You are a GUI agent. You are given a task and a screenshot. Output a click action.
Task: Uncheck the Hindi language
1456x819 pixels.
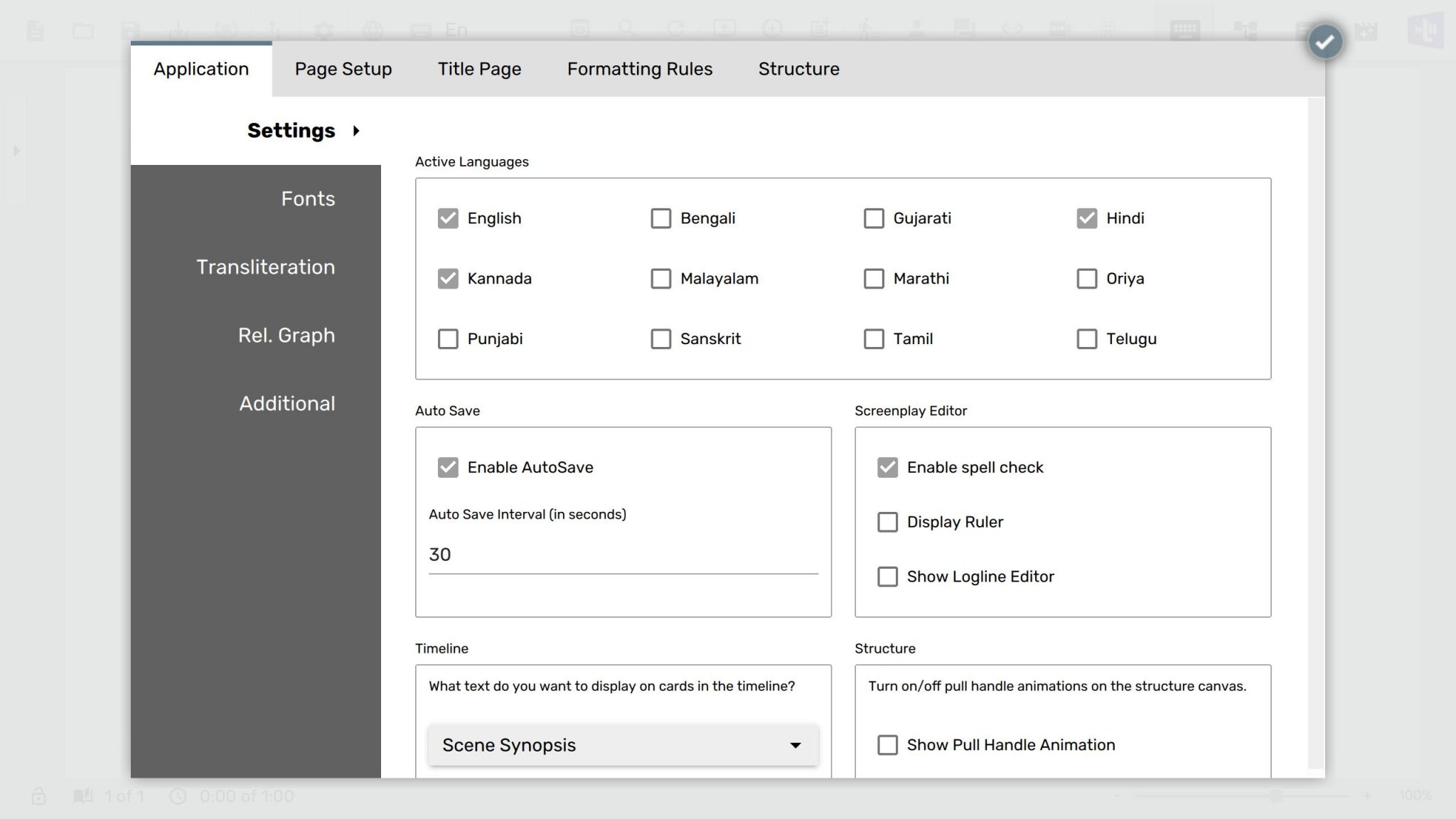pyautogui.click(x=1086, y=218)
